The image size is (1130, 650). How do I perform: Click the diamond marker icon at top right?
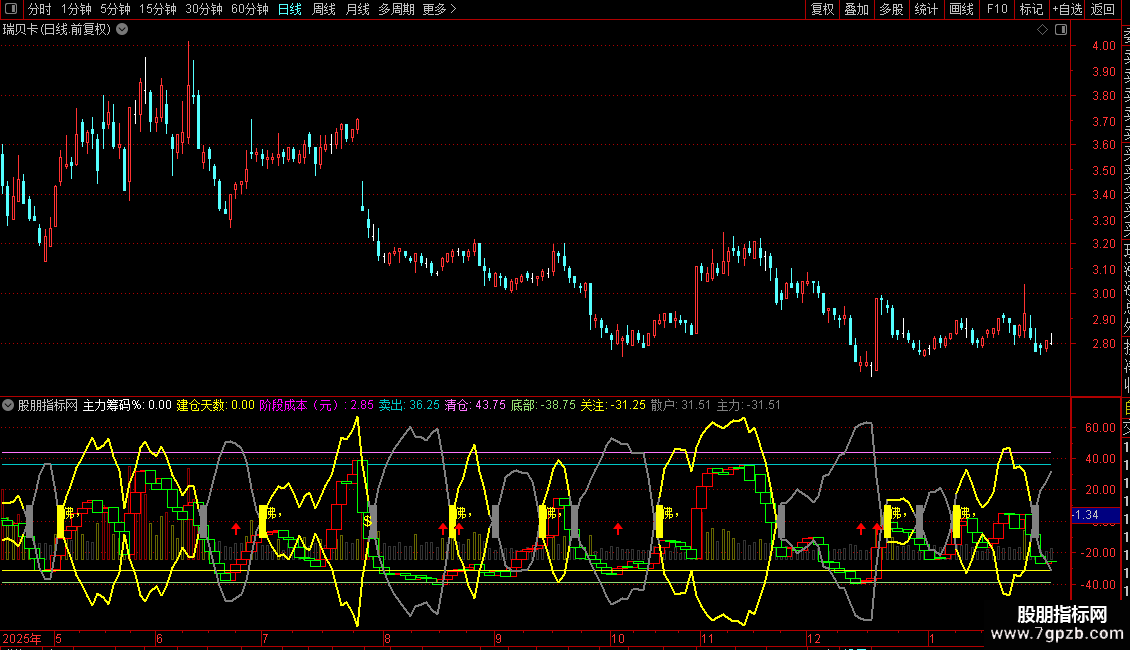pyautogui.click(x=1042, y=30)
